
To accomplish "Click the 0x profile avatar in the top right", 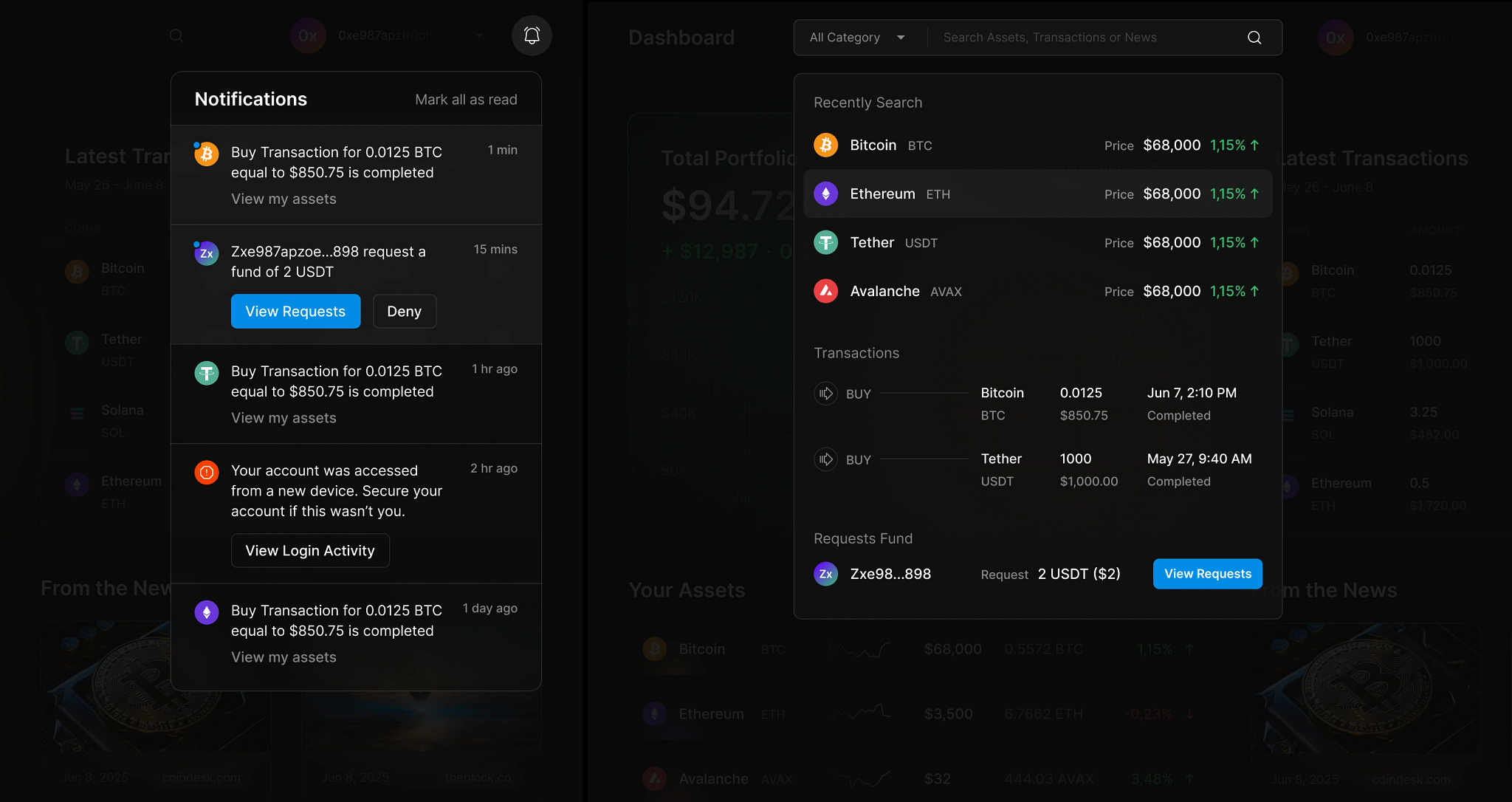I will (1335, 38).
